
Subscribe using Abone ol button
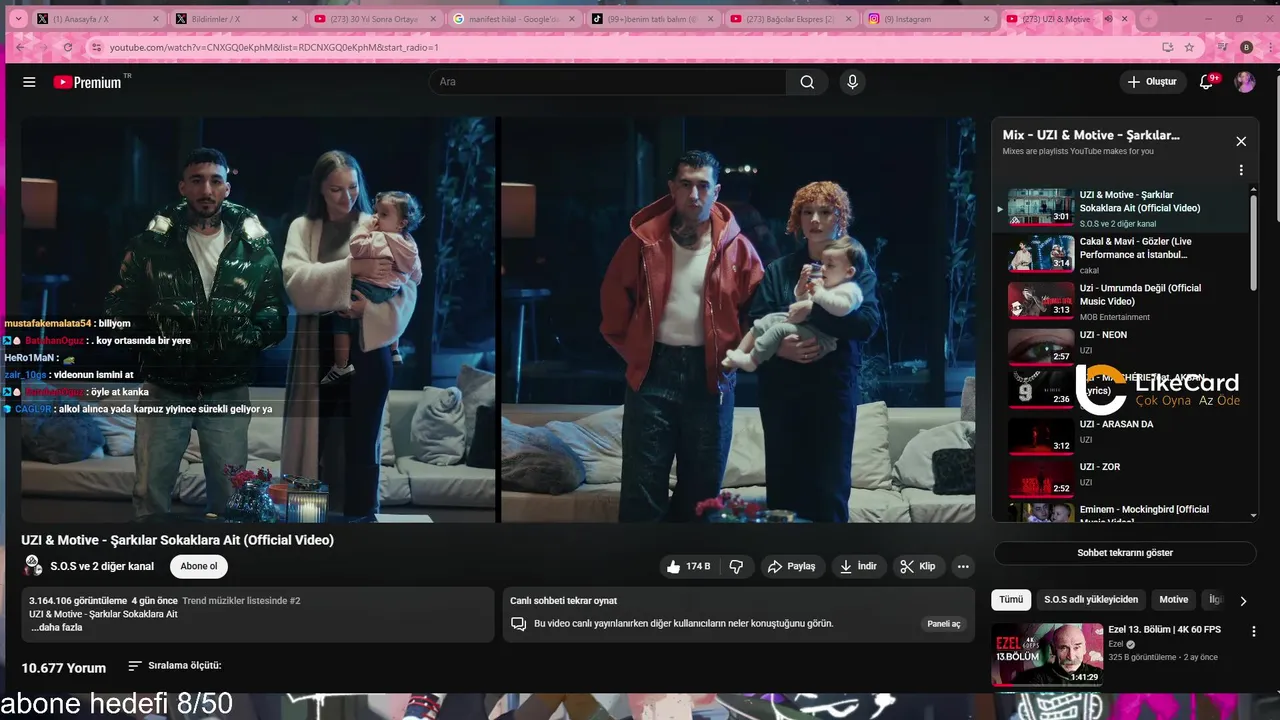click(x=199, y=566)
